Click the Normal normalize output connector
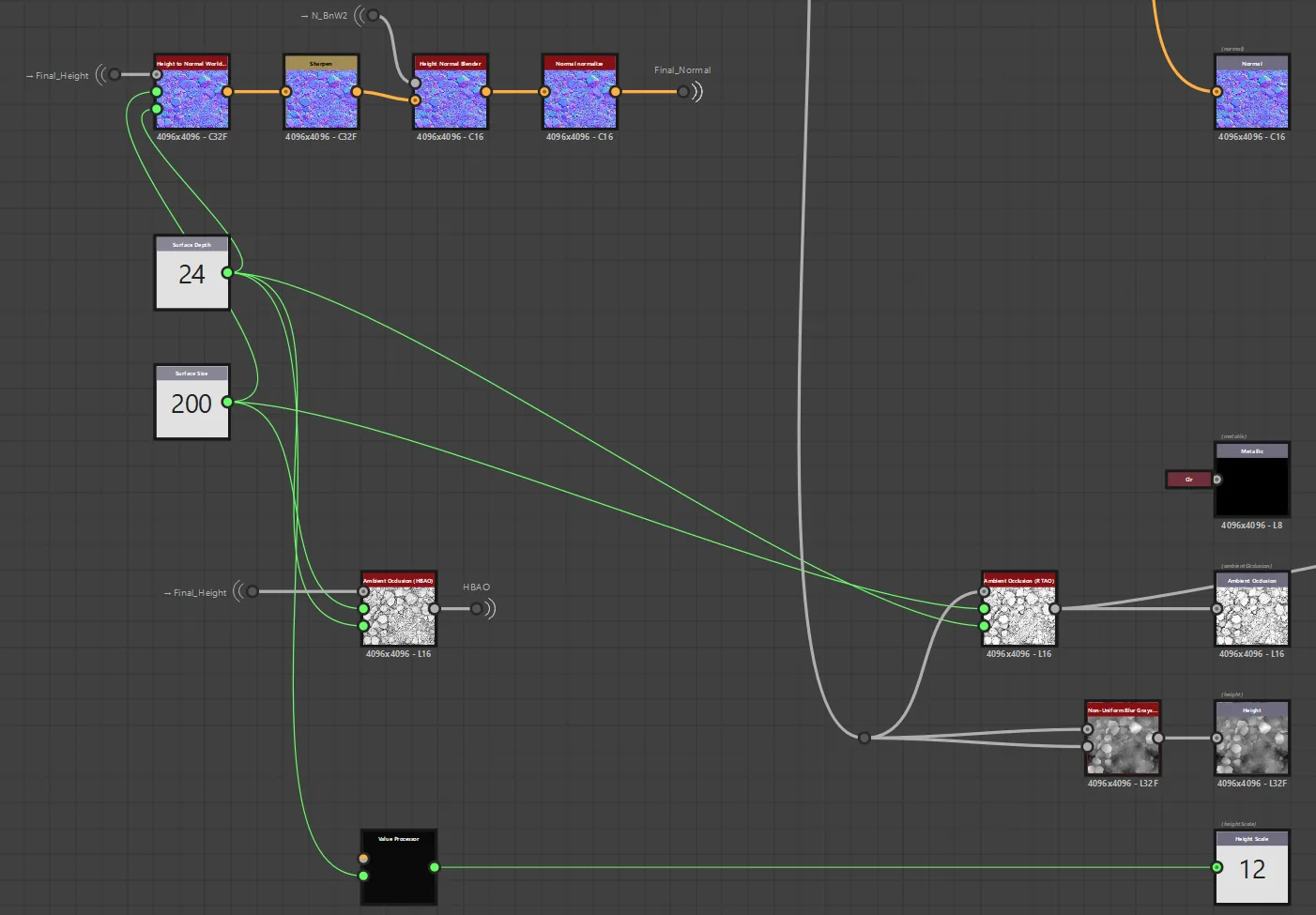The width and height of the screenshot is (1316, 915). click(615, 92)
